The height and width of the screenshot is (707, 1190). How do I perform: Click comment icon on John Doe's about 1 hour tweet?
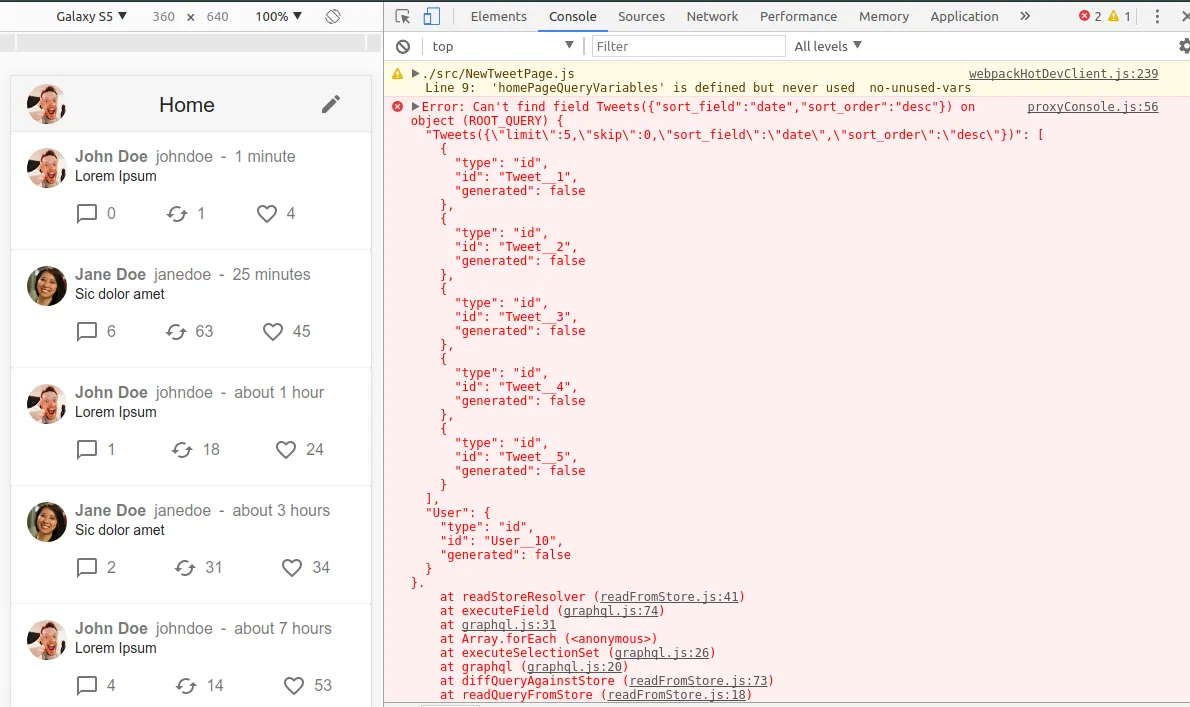point(87,449)
